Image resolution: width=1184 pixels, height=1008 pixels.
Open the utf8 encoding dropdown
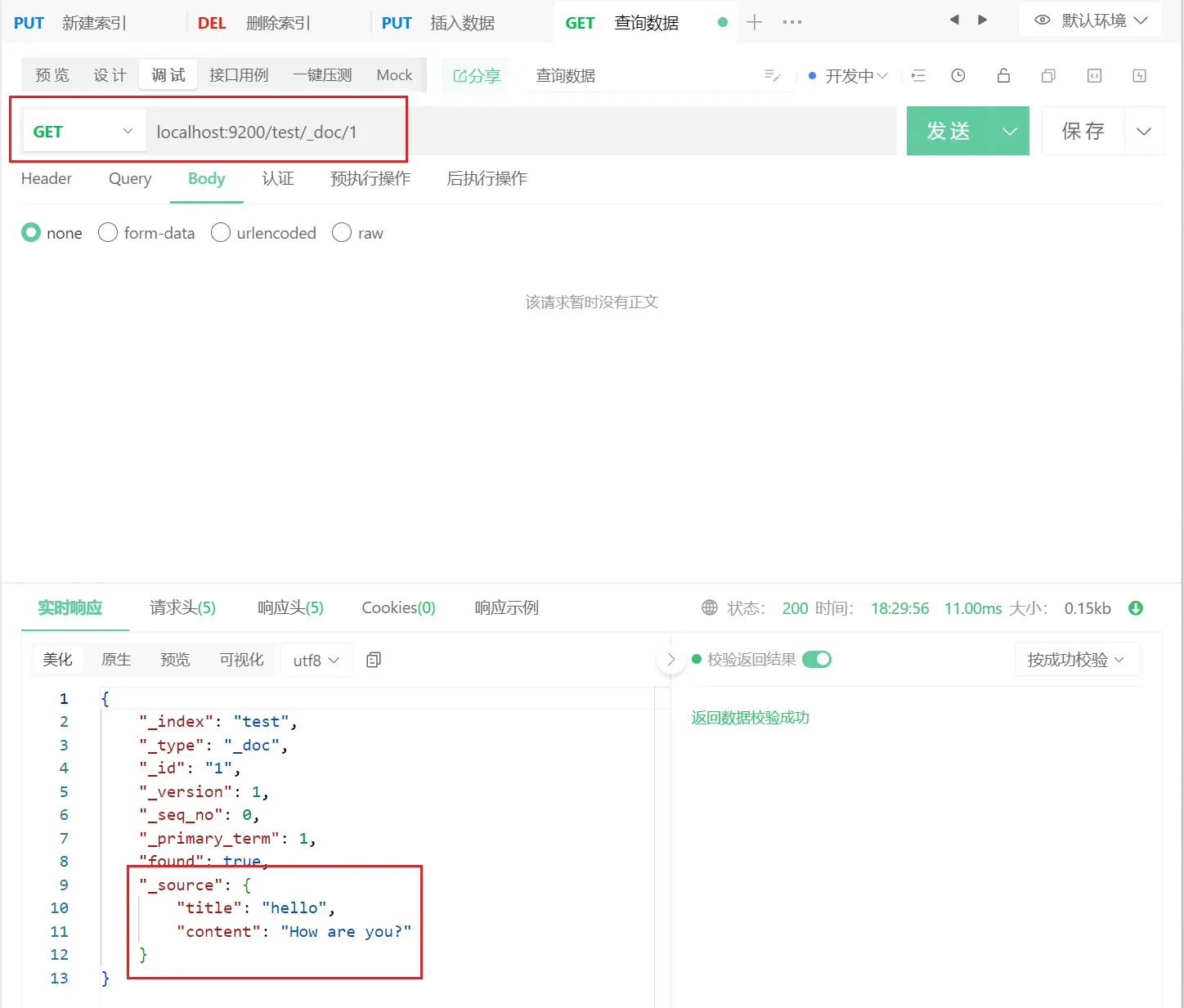pyautogui.click(x=316, y=660)
